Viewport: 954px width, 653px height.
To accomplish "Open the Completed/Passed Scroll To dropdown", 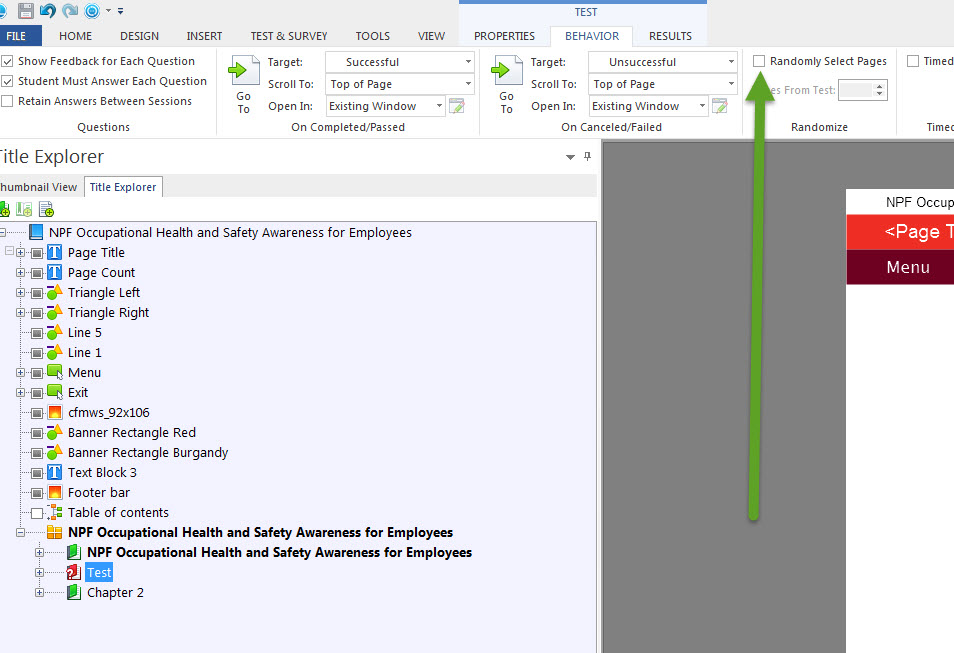I will pyautogui.click(x=468, y=83).
